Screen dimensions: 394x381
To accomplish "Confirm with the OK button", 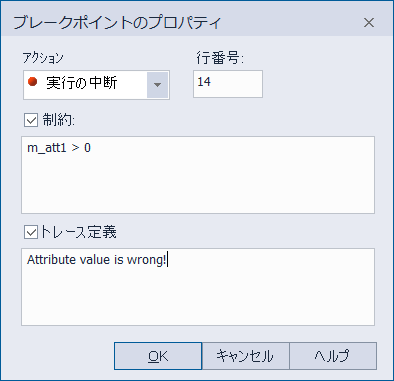I will [158, 356].
